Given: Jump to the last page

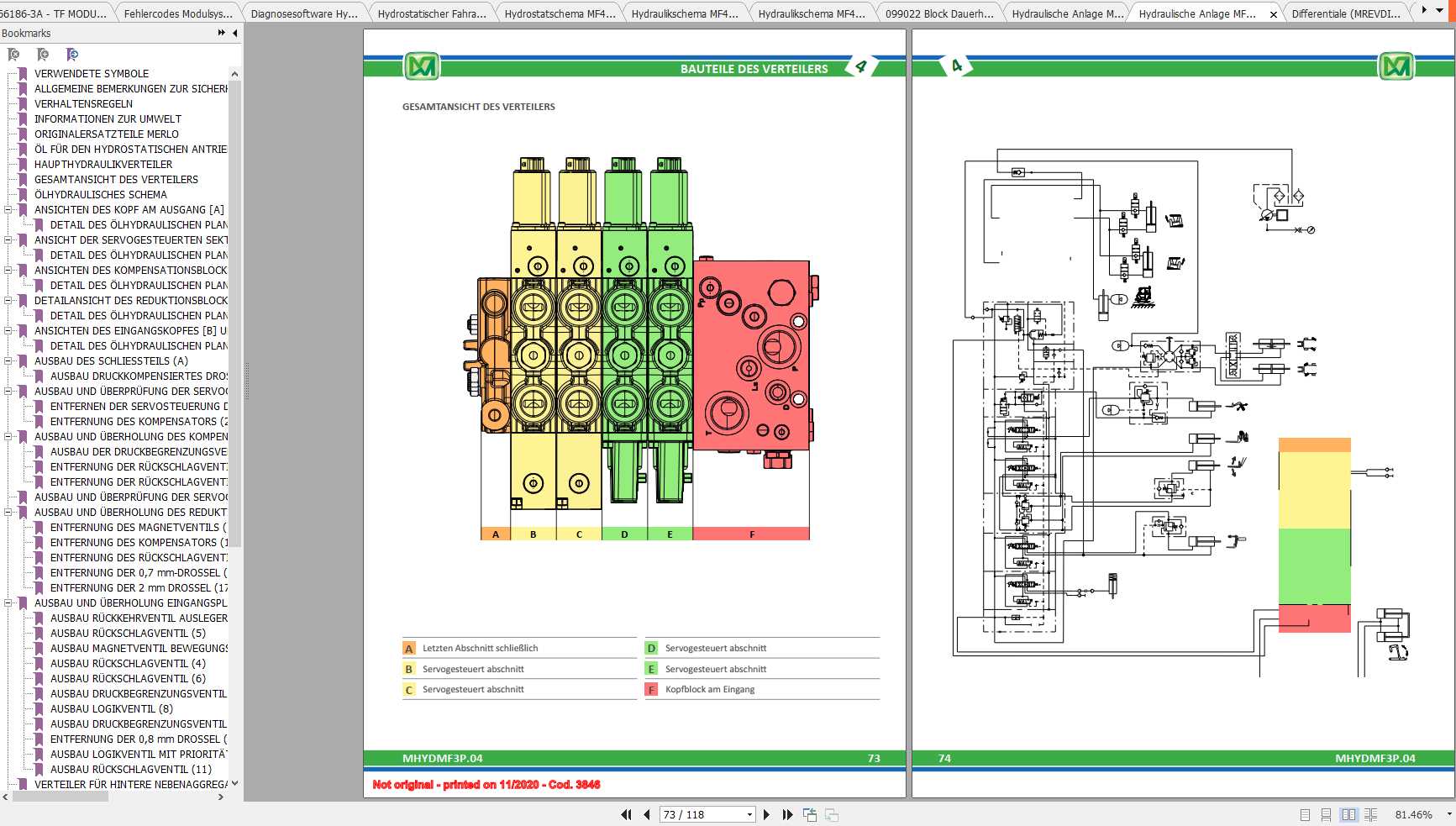Looking at the screenshot, I should [787, 814].
